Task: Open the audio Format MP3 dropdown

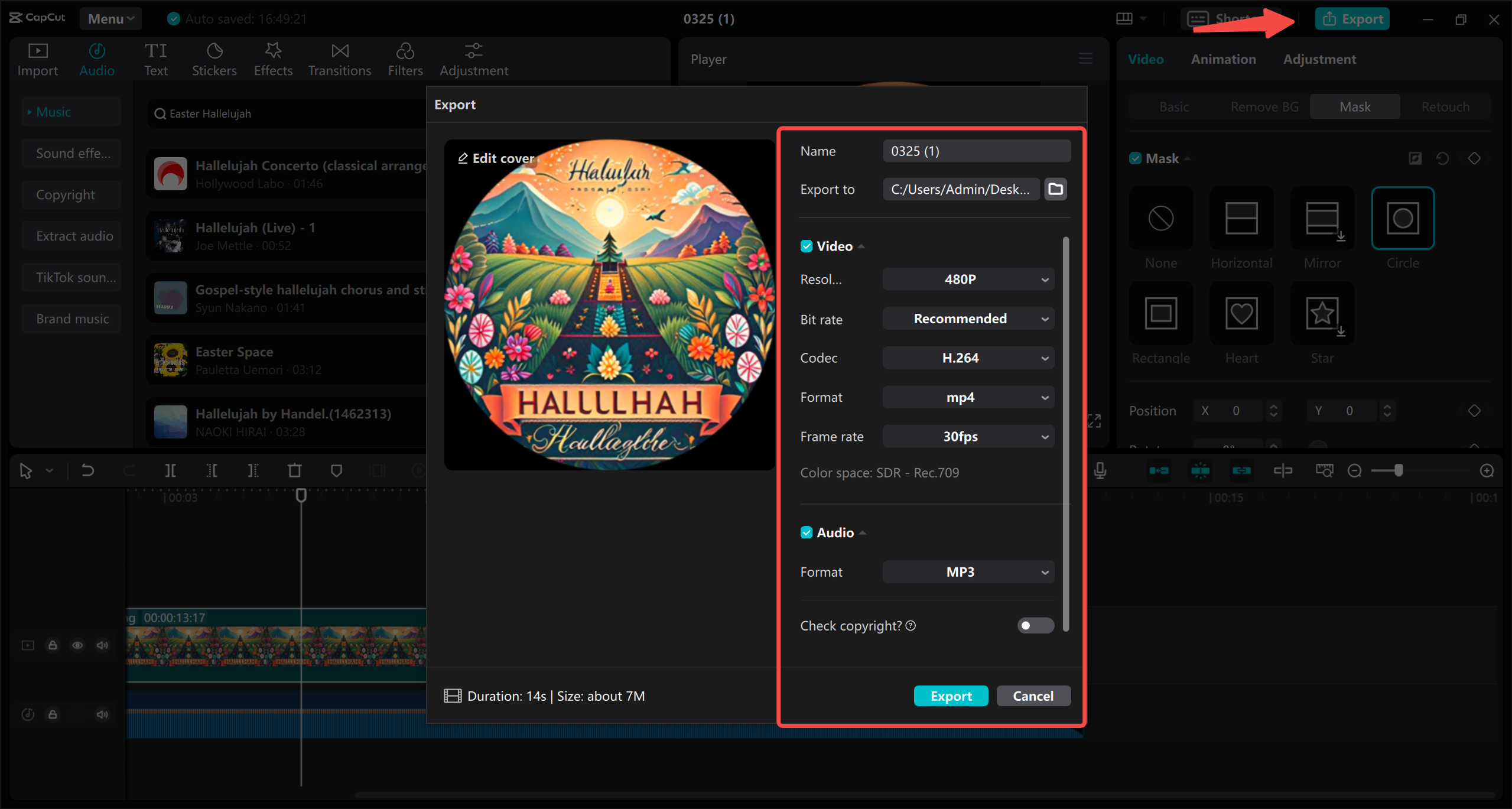Action: pyautogui.click(x=968, y=572)
